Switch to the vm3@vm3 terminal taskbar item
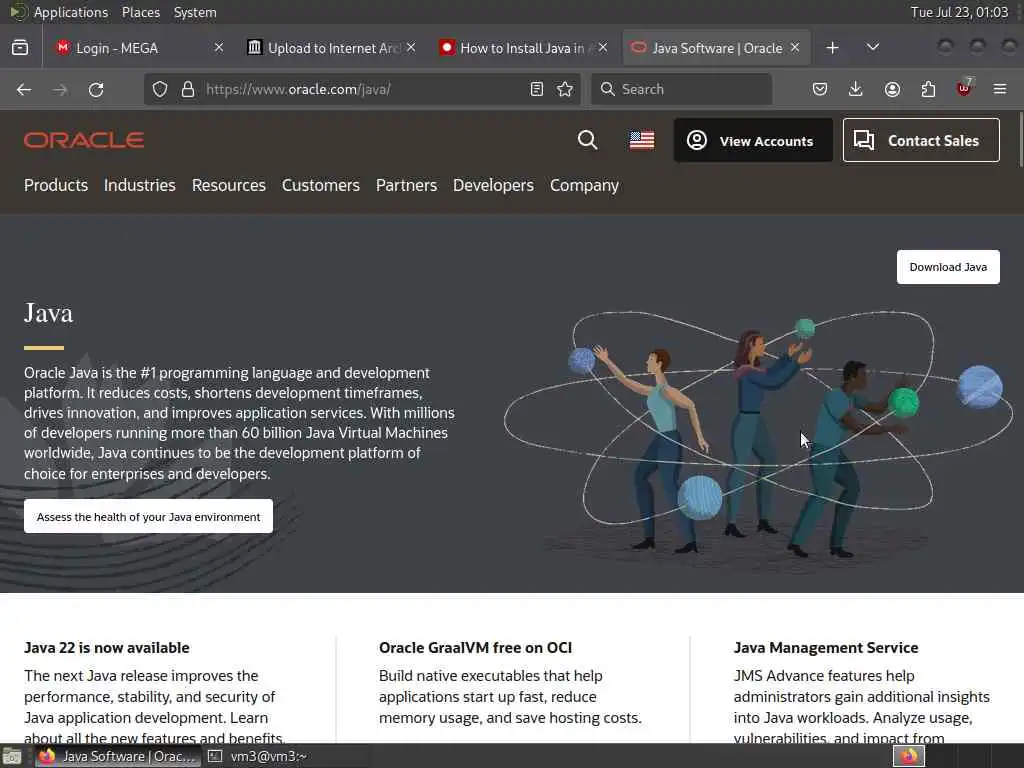The width and height of the screenshot is (1024, 768). [258, 756]
